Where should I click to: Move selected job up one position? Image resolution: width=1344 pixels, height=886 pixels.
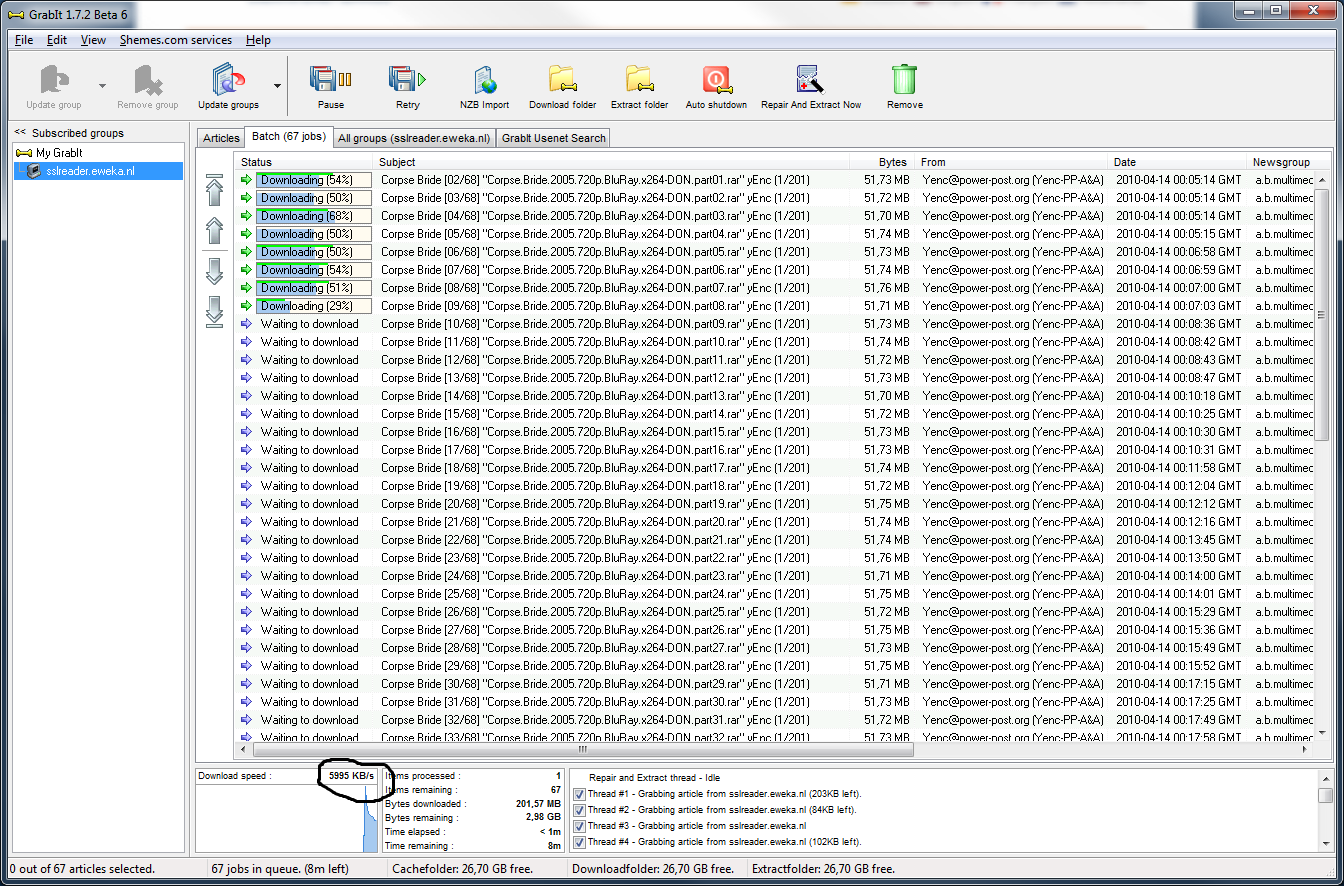[x=214, y=231]
